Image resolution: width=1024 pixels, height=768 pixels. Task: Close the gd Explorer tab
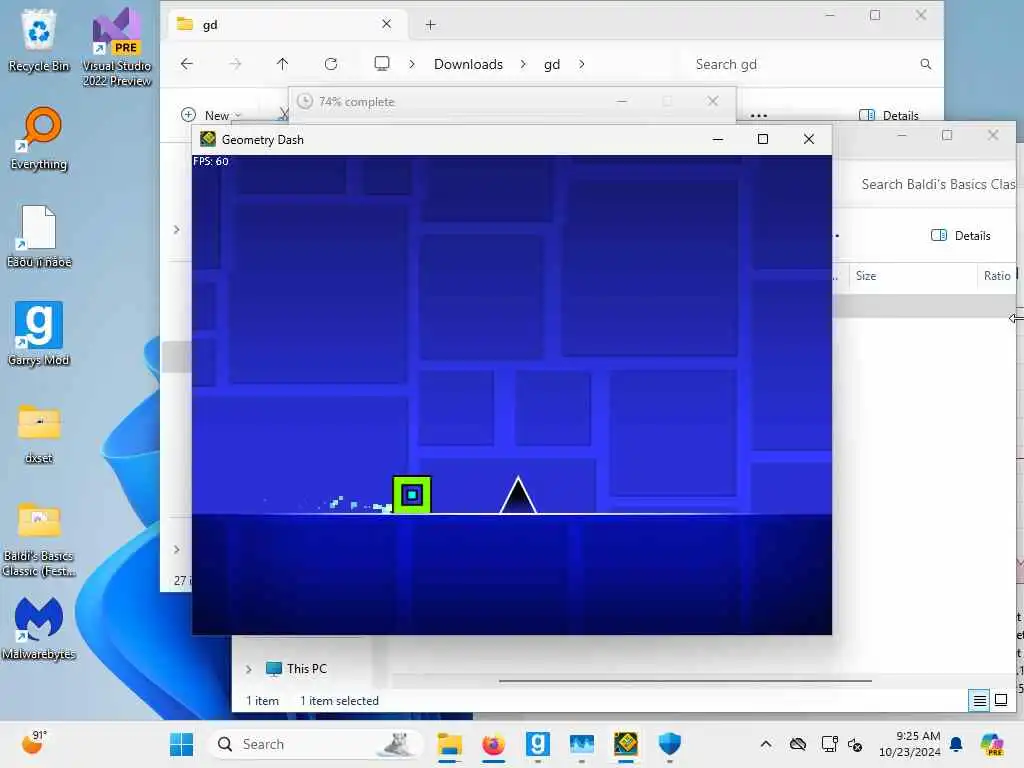(x=387, y=24)
